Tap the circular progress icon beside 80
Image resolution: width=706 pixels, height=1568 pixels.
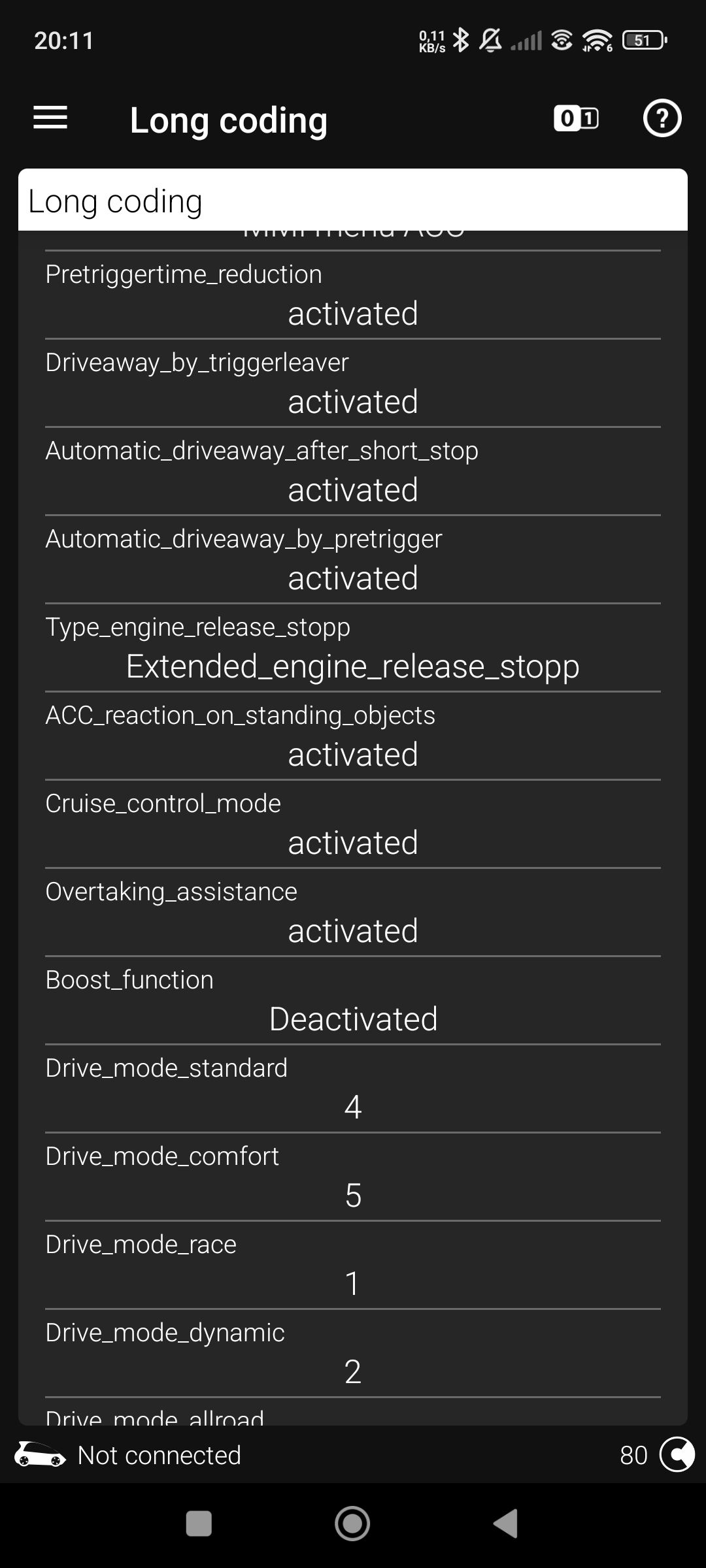coord(677,1455)
